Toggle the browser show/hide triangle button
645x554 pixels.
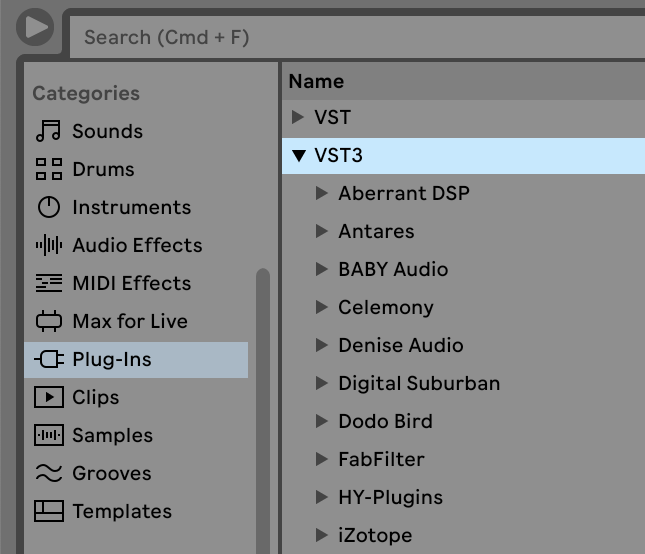coord(36,27)
